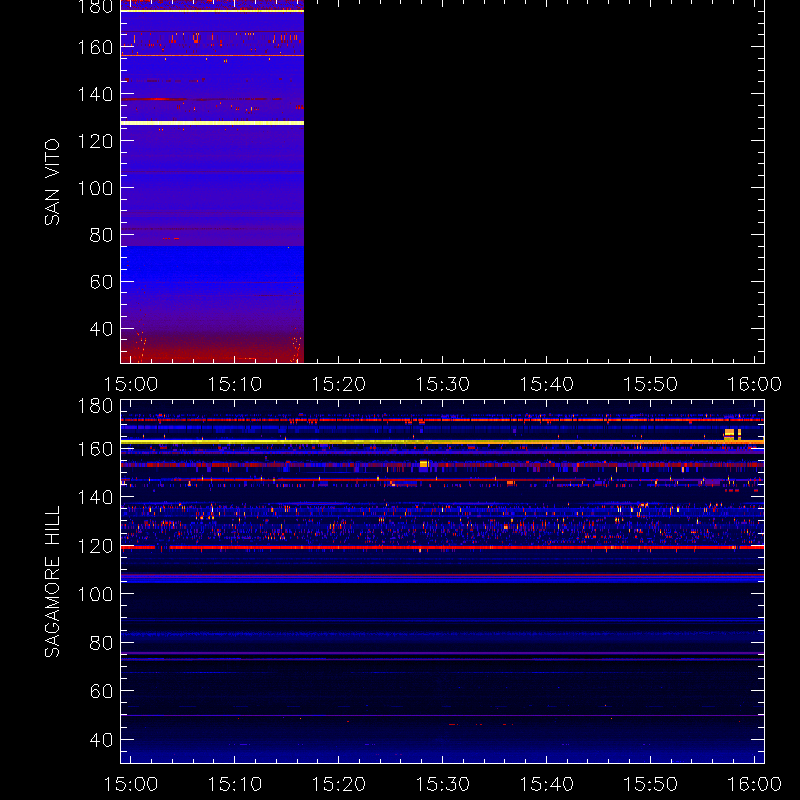Viewport: 800px width, 800px height.
Task: Click 15:10 time label under the San Vito plot
Action: (235, 384)
